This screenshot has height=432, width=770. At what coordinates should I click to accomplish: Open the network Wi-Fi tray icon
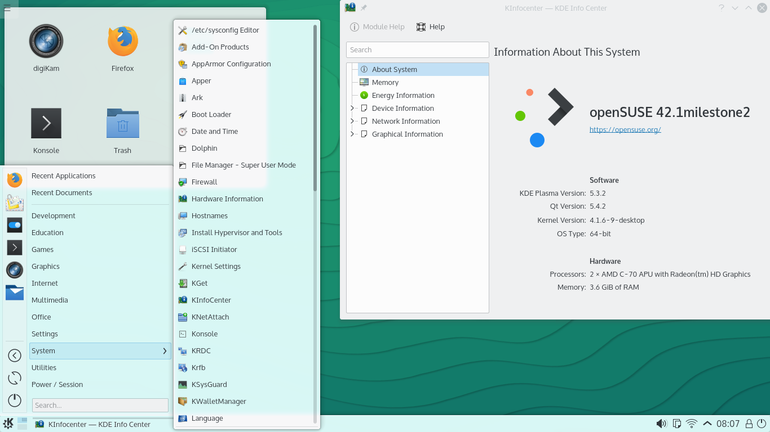point(691,424)
